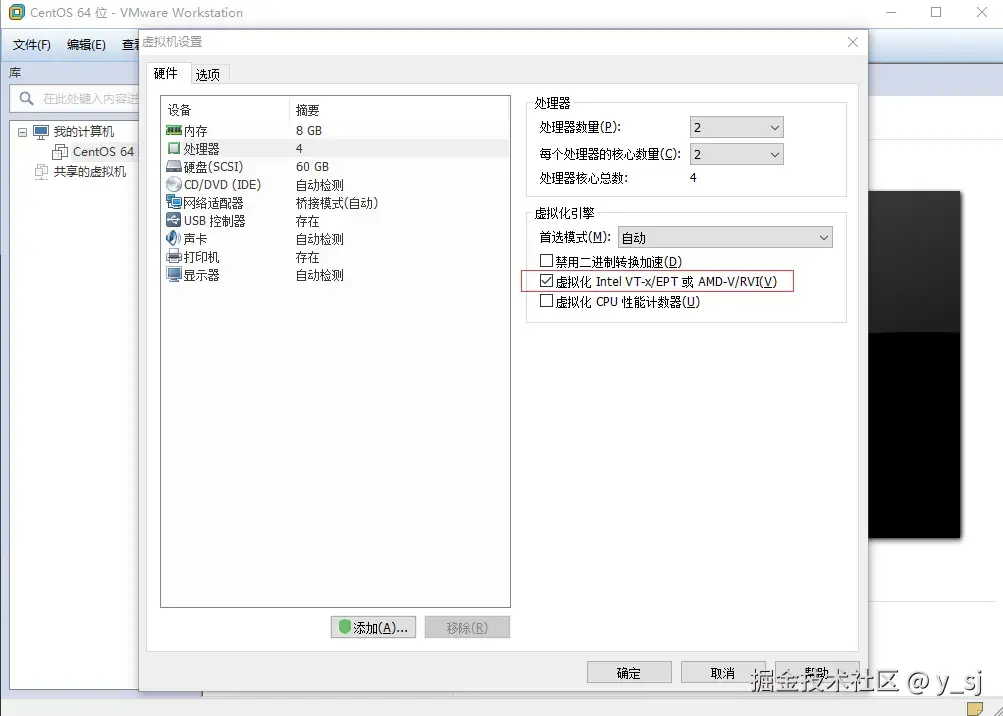Screen dimensions: 1003x716
Task: Switch to the 硬件 tab
Action: coord(166,74)
